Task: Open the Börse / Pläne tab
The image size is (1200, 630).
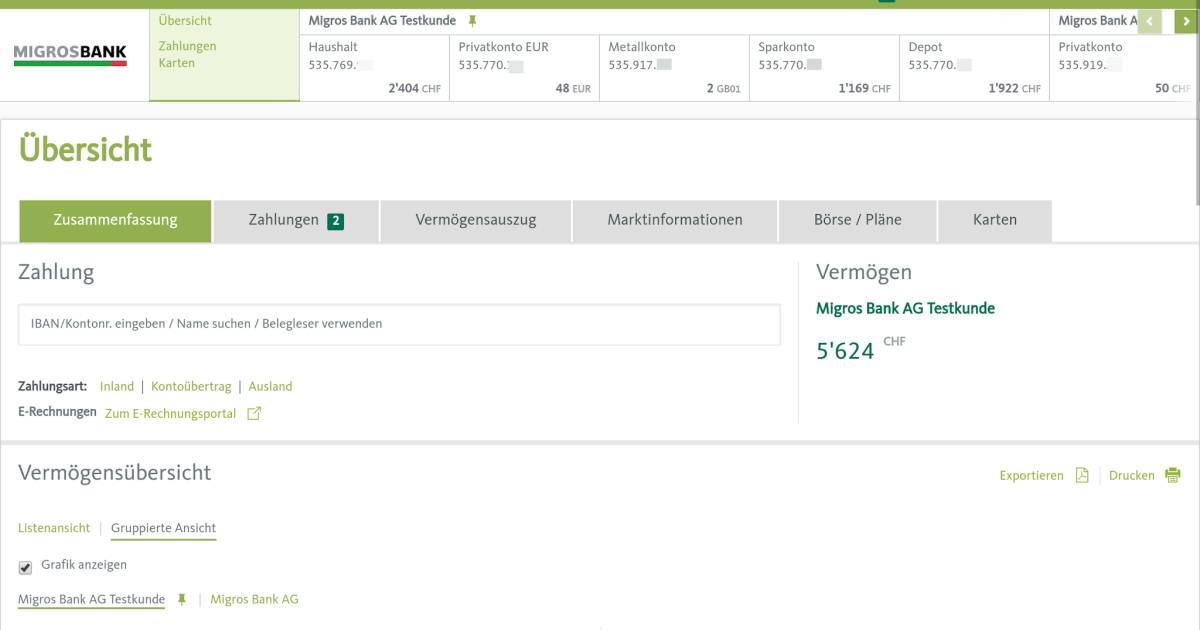Action: click(x=857, y=219)
